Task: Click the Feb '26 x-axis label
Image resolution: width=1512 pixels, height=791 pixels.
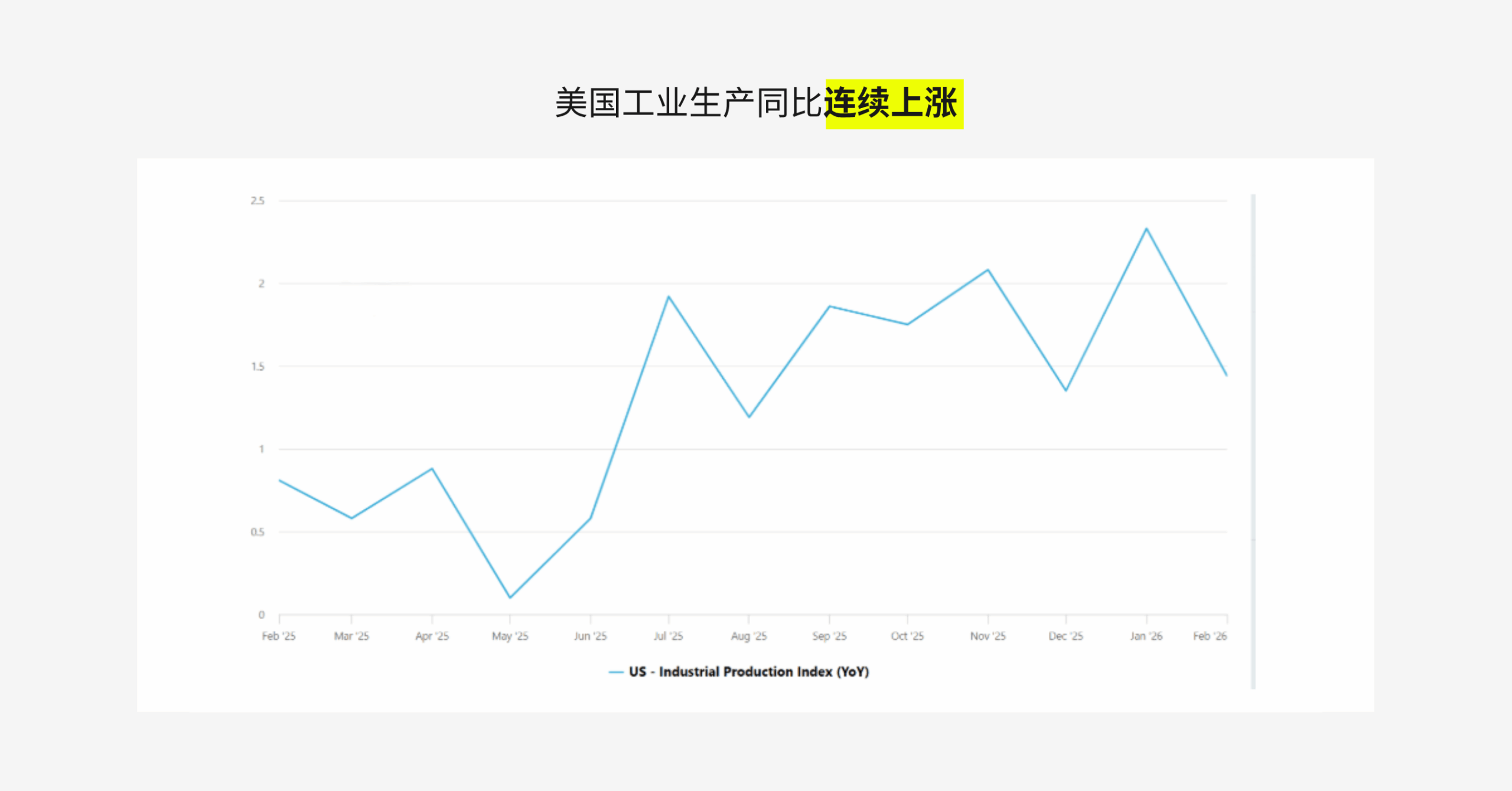Action: (1210, 636)
